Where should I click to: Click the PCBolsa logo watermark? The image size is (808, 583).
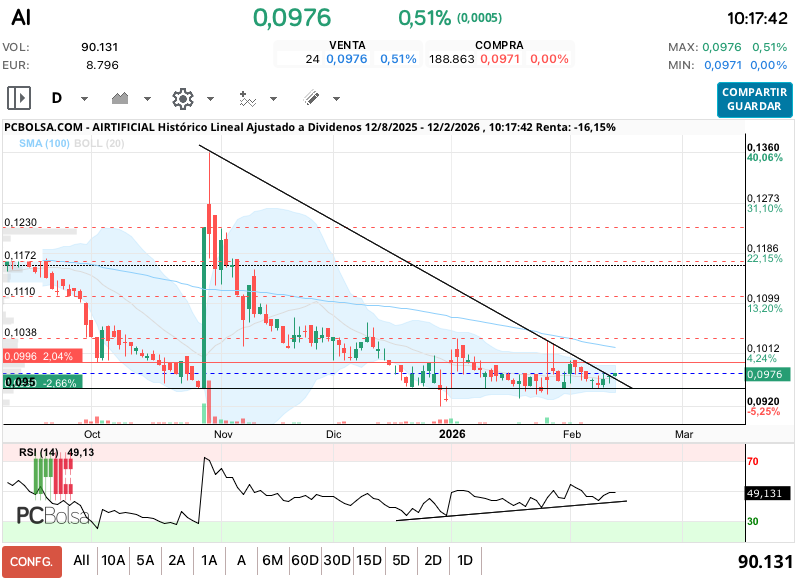coord(53,514)
